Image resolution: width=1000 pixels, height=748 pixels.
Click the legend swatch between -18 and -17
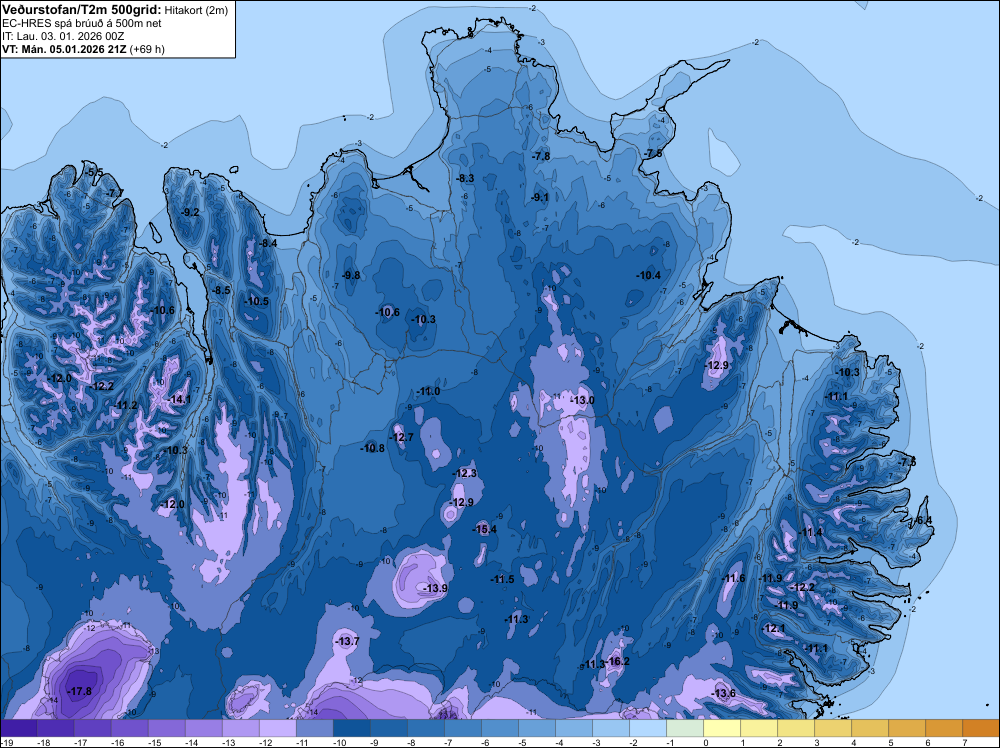tap(55, 728)
